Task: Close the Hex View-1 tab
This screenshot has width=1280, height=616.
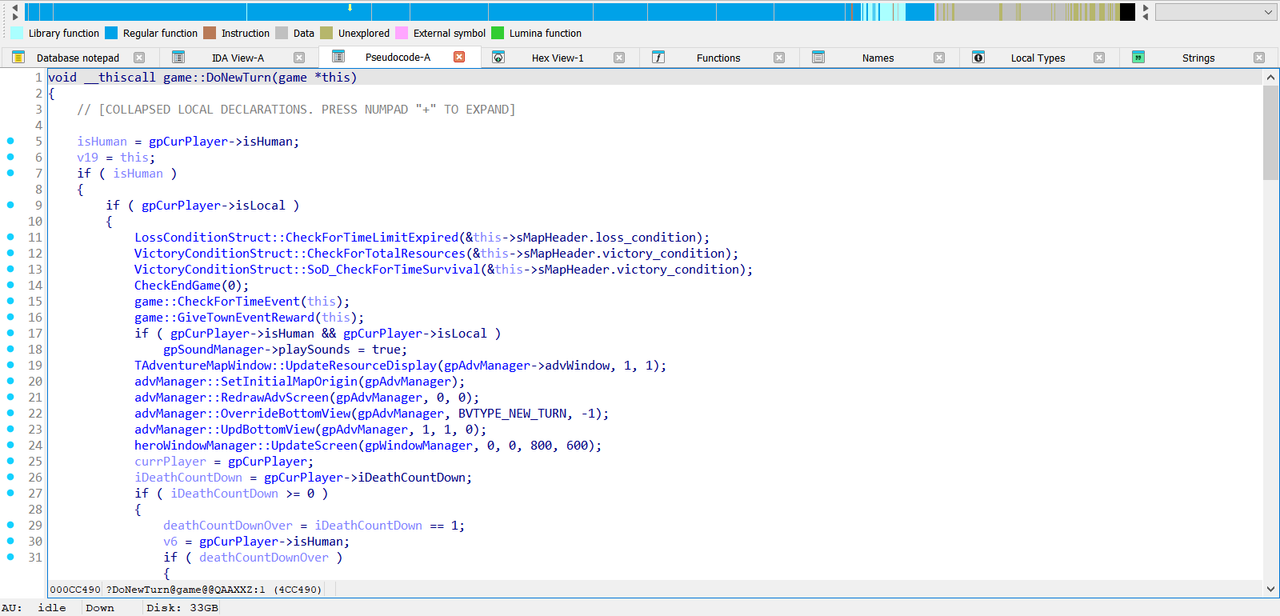Action: pos(619,58)
